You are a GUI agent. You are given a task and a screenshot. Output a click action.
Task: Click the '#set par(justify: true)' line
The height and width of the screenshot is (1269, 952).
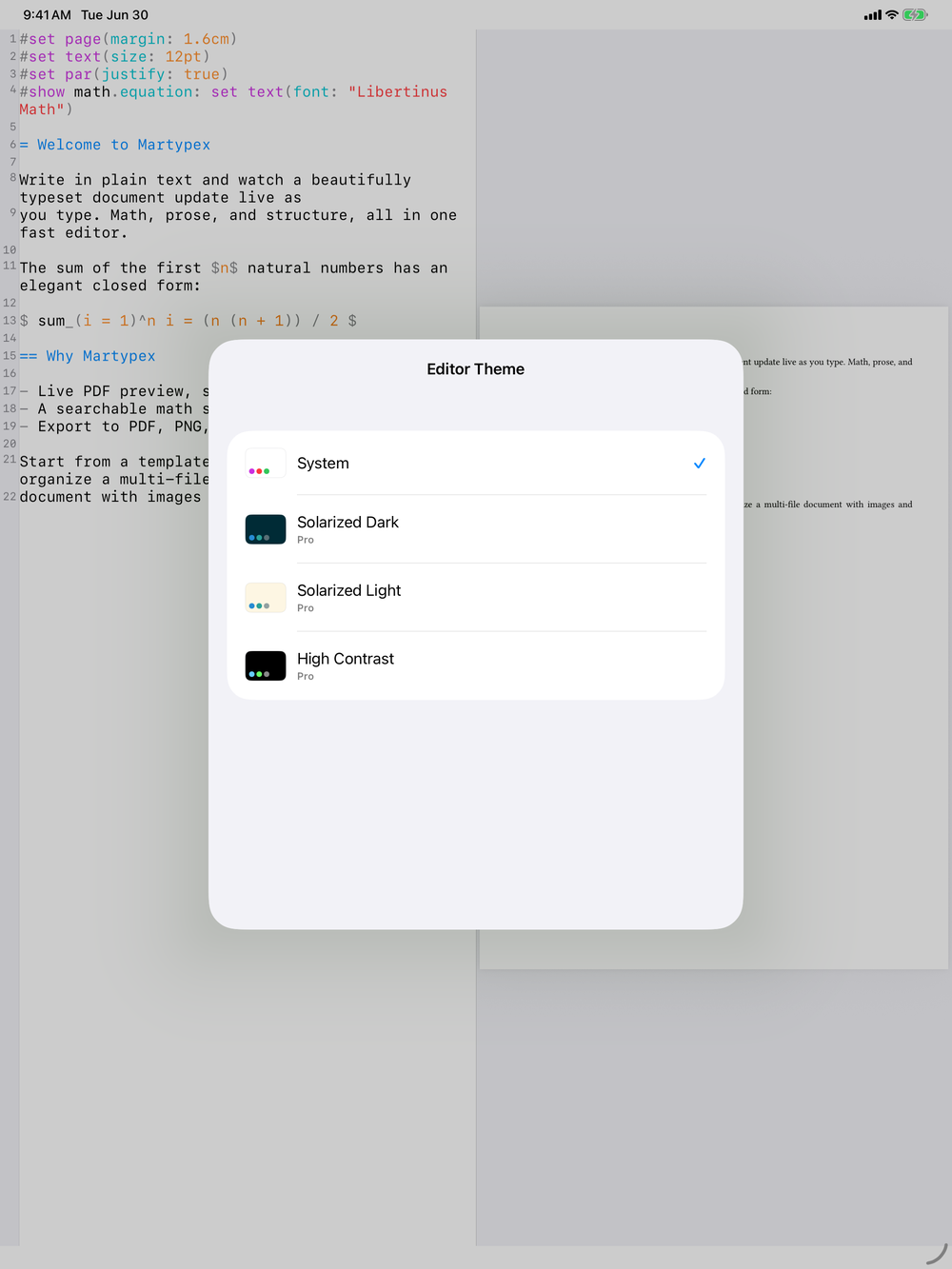click(x=124, y=74)
